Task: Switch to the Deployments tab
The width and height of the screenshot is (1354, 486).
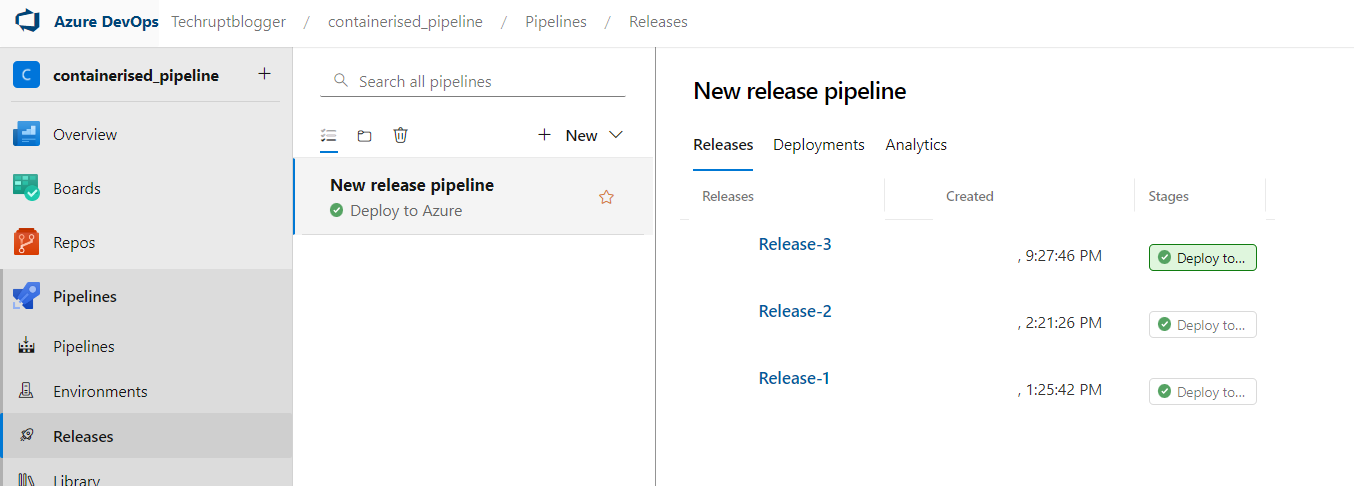Action: (x=818, y=145)
